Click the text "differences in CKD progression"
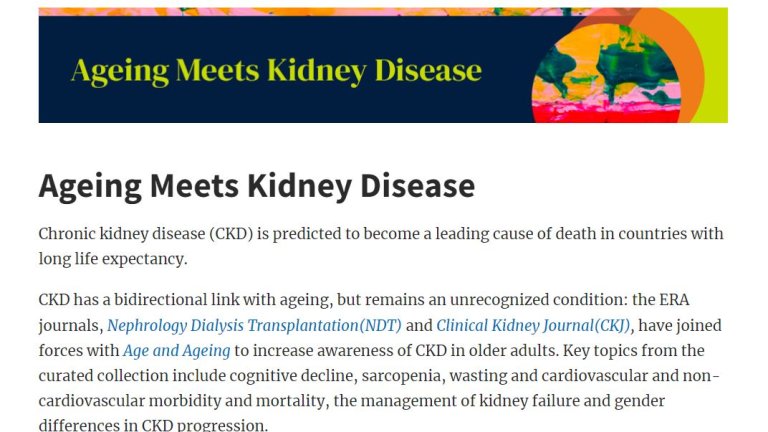 [154, 425]
